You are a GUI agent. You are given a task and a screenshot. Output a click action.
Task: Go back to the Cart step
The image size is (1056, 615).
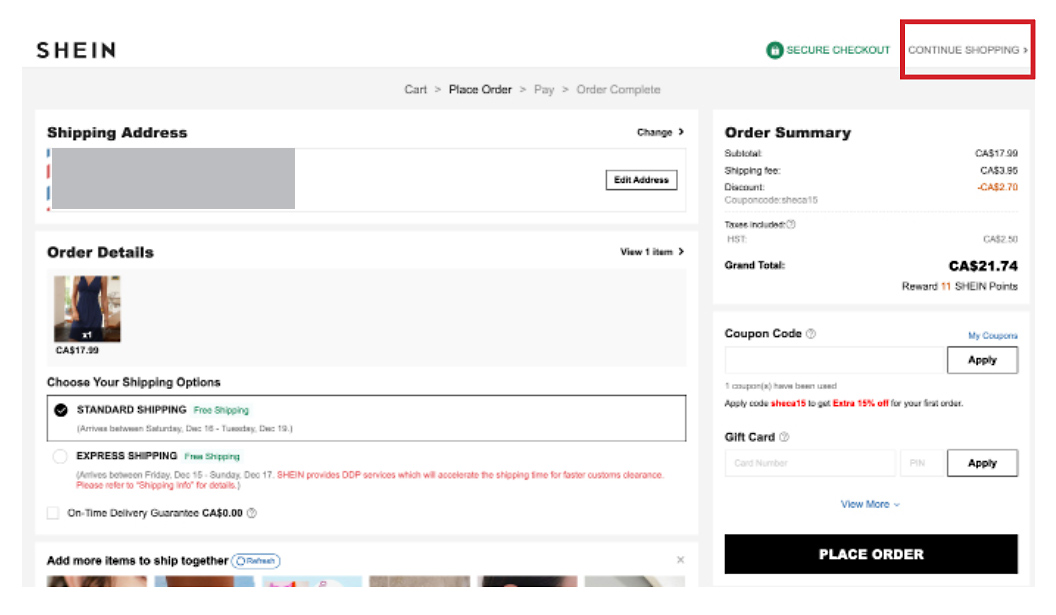point(415,89)
